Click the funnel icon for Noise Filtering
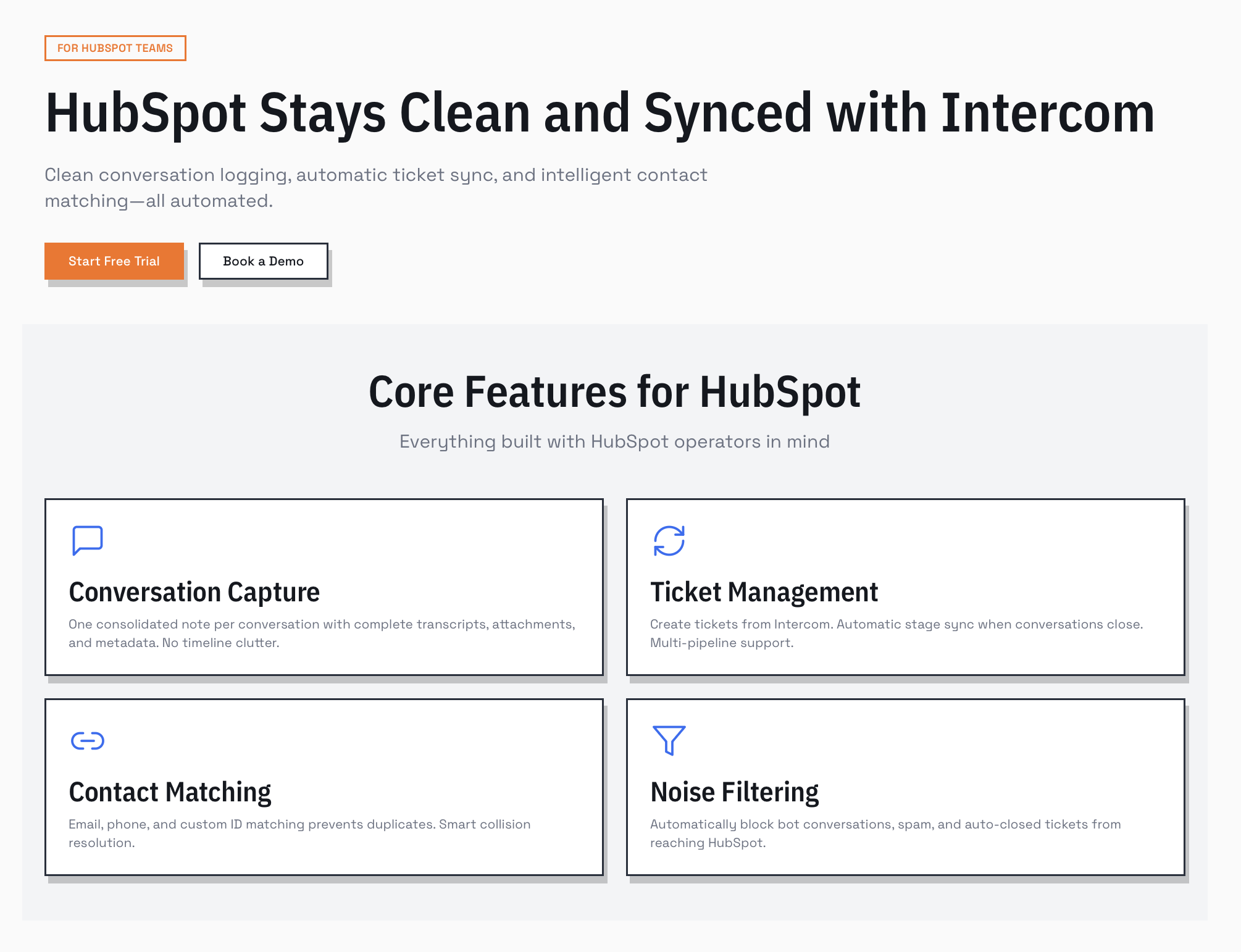The image size is (1241, 952). click(669, 740)
